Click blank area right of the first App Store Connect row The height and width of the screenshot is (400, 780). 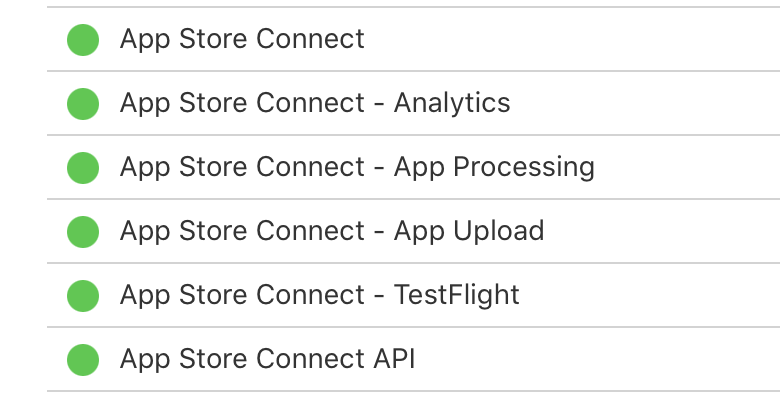[x=572, y=40]
